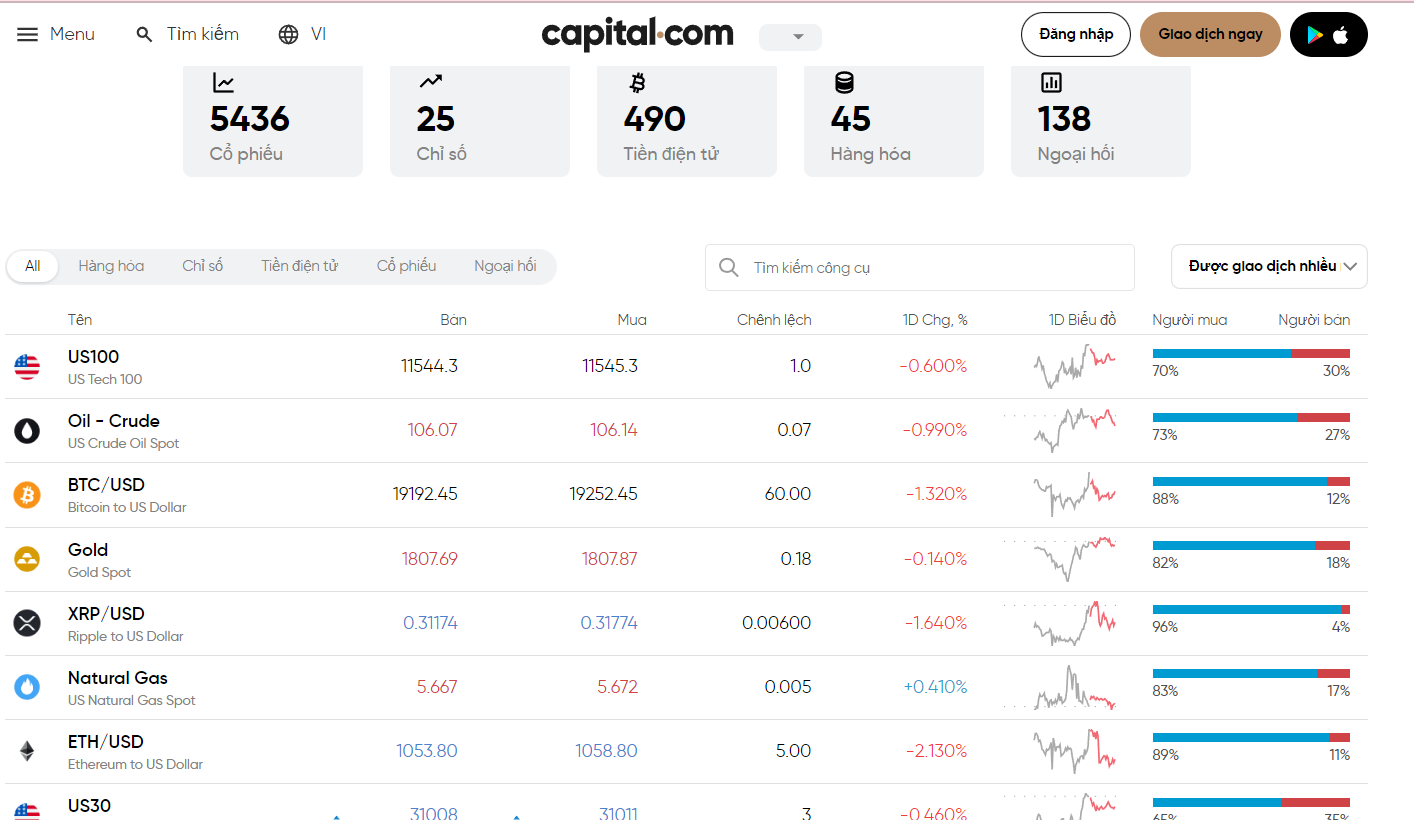Click Oil - Crude buy price 106.14
This screenshot has width=1414, height=820.
614,430
